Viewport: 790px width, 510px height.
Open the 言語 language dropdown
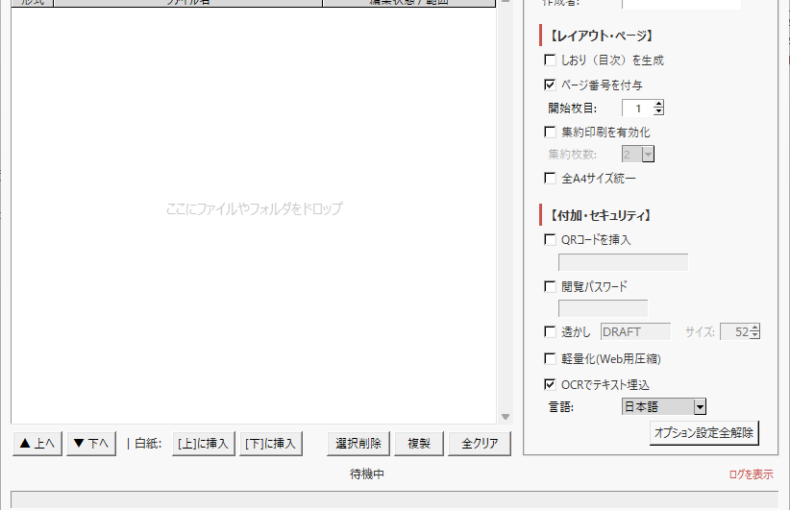[700, 407]
